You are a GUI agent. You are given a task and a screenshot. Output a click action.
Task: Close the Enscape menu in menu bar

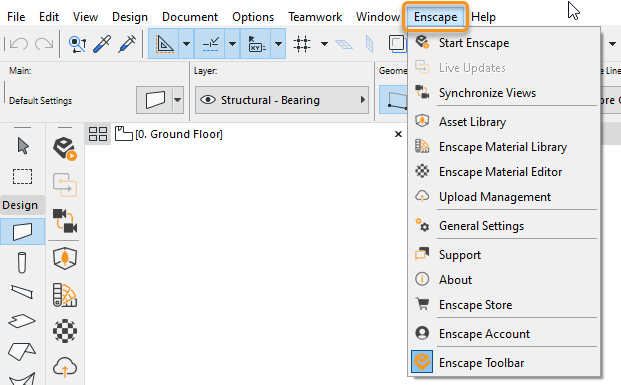point(436,17)
